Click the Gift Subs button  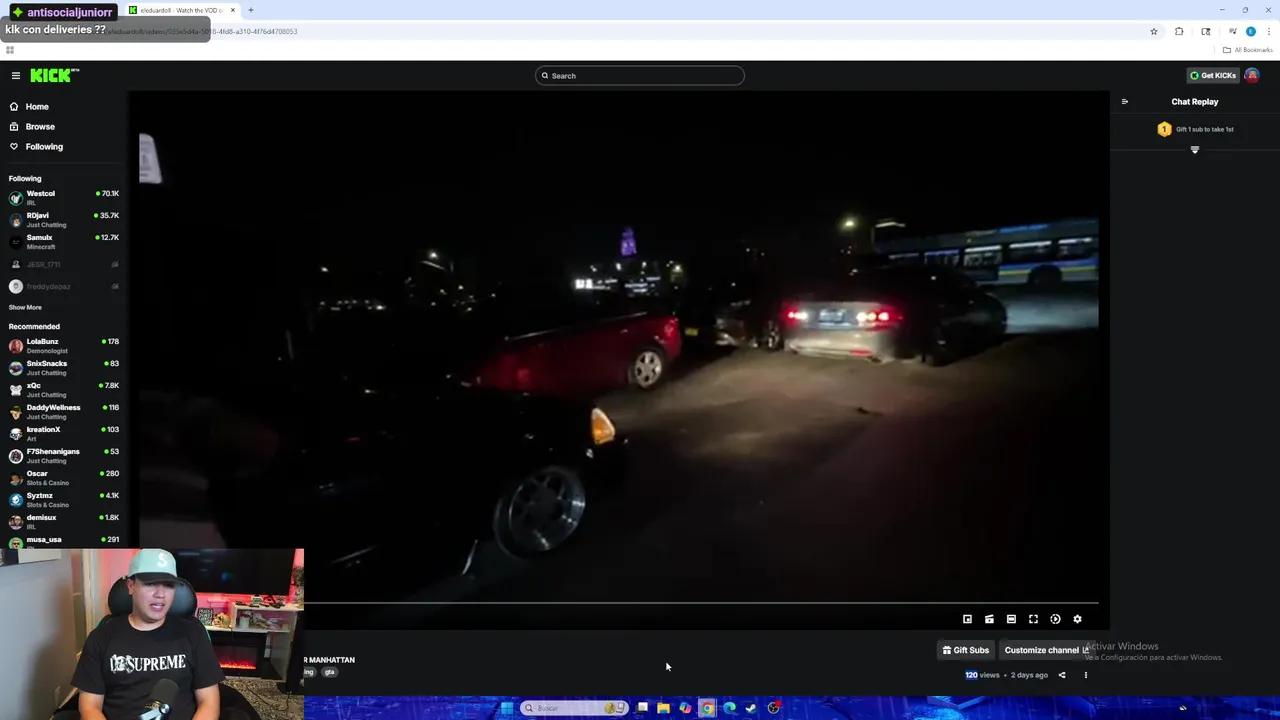pos(965,650)
